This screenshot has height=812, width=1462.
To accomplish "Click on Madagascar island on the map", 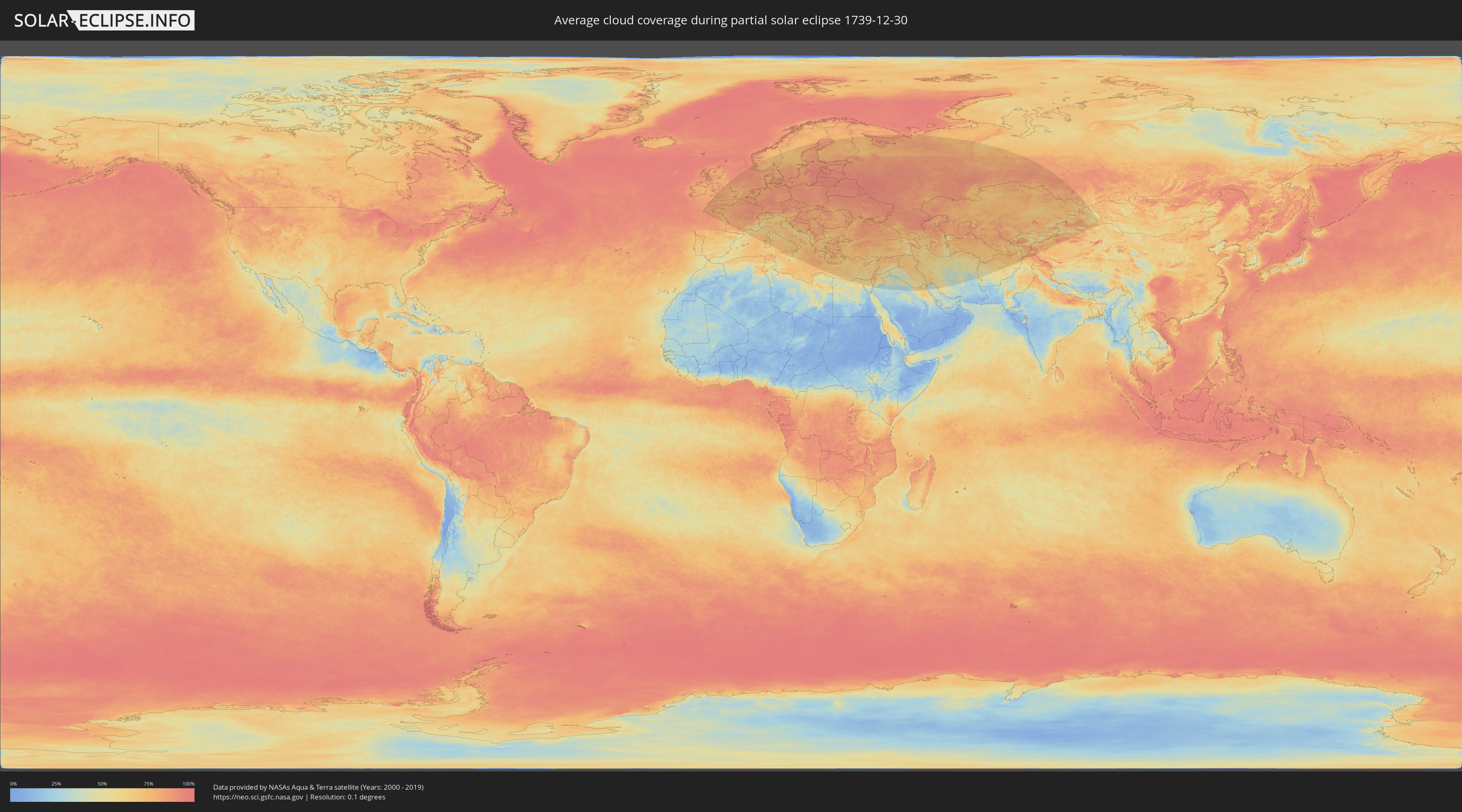I will pyautogui.click(x=921, y=484).
